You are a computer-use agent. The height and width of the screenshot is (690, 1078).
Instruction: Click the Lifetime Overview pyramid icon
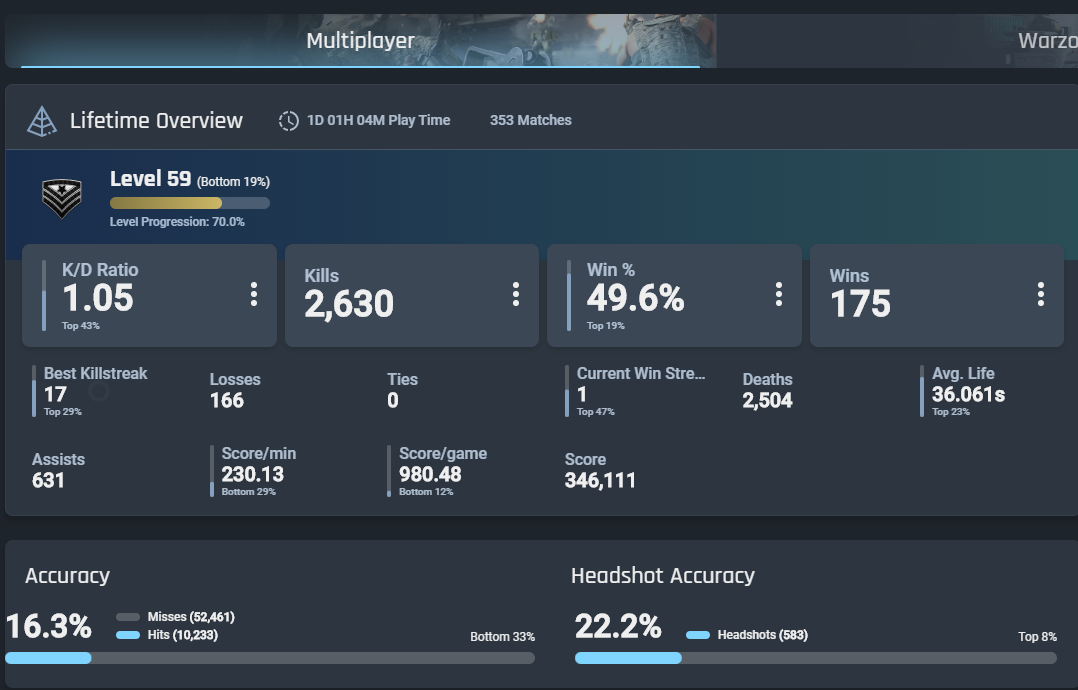[x=41, y=121]
